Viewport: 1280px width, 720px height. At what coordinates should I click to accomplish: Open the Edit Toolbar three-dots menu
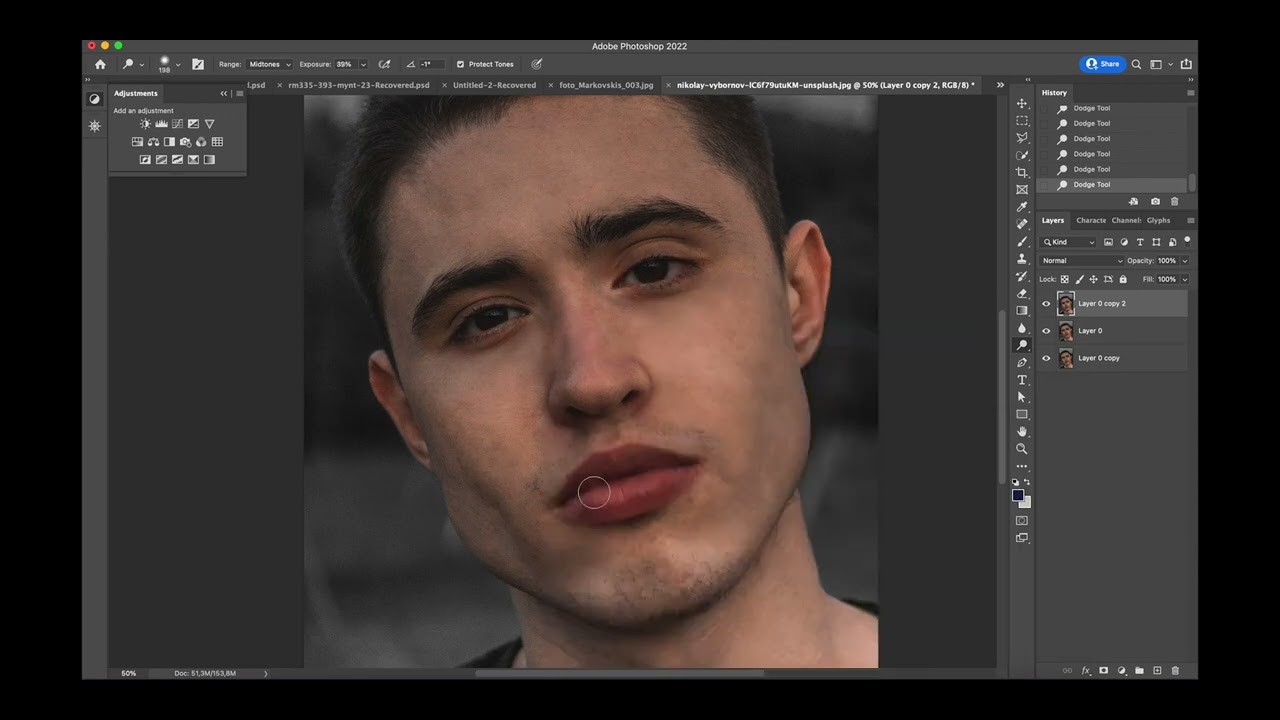coord(1021,466)
